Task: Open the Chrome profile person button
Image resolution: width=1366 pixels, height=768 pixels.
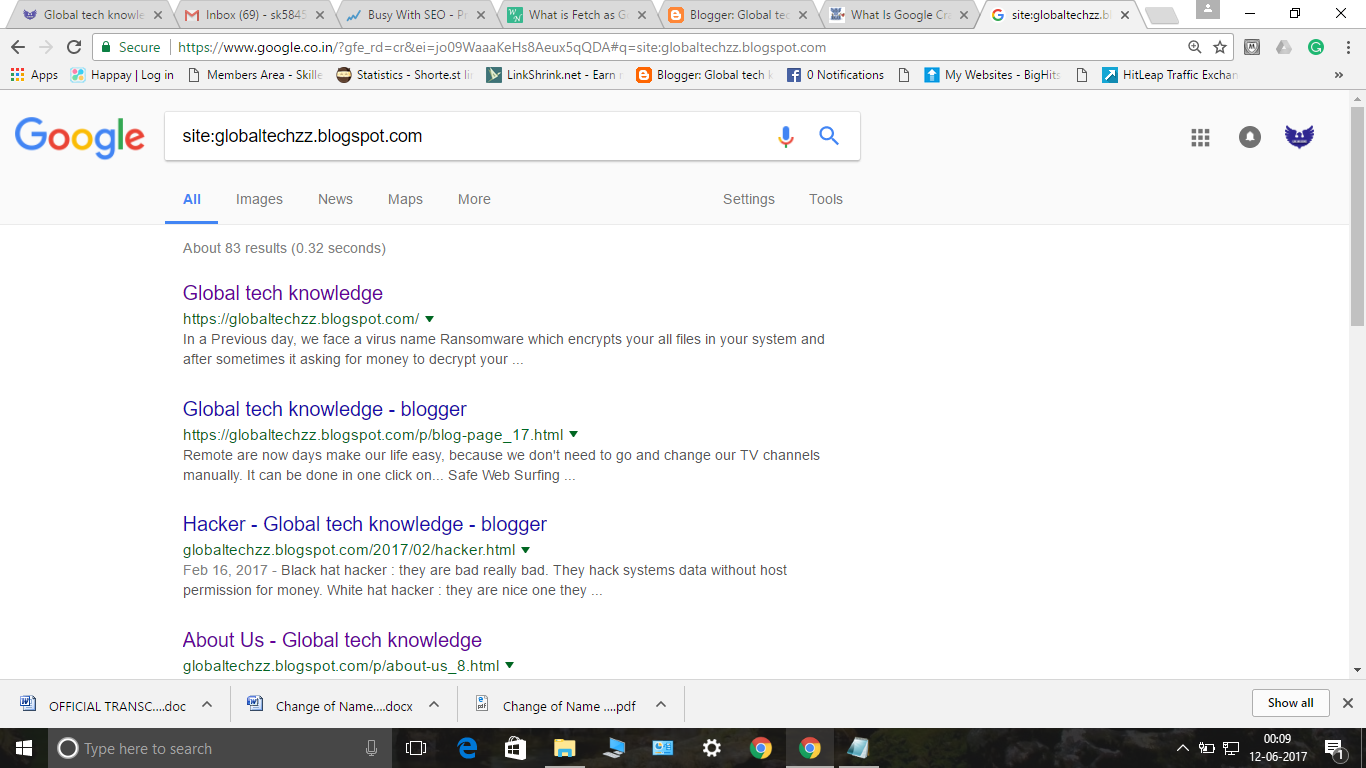Action: (1207, 9)
